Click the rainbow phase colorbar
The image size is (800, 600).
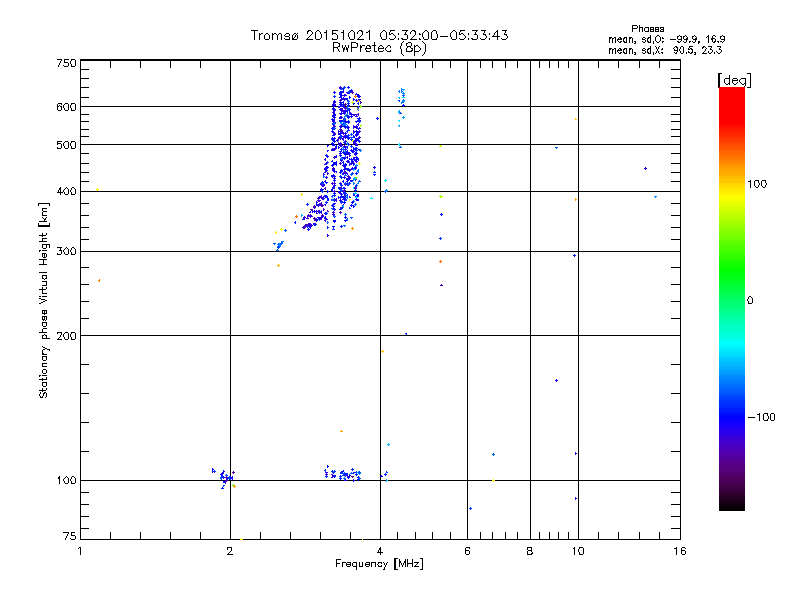732,299
